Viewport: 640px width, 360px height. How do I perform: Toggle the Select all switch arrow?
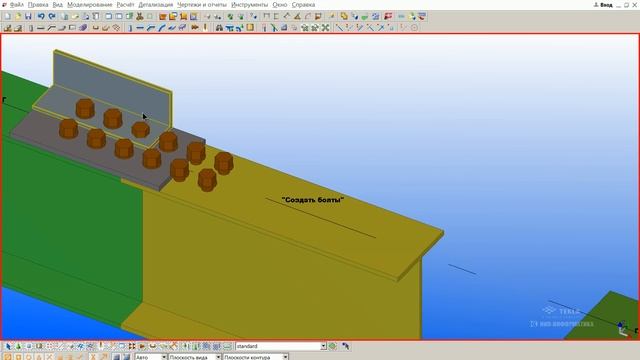coord(8,346)
